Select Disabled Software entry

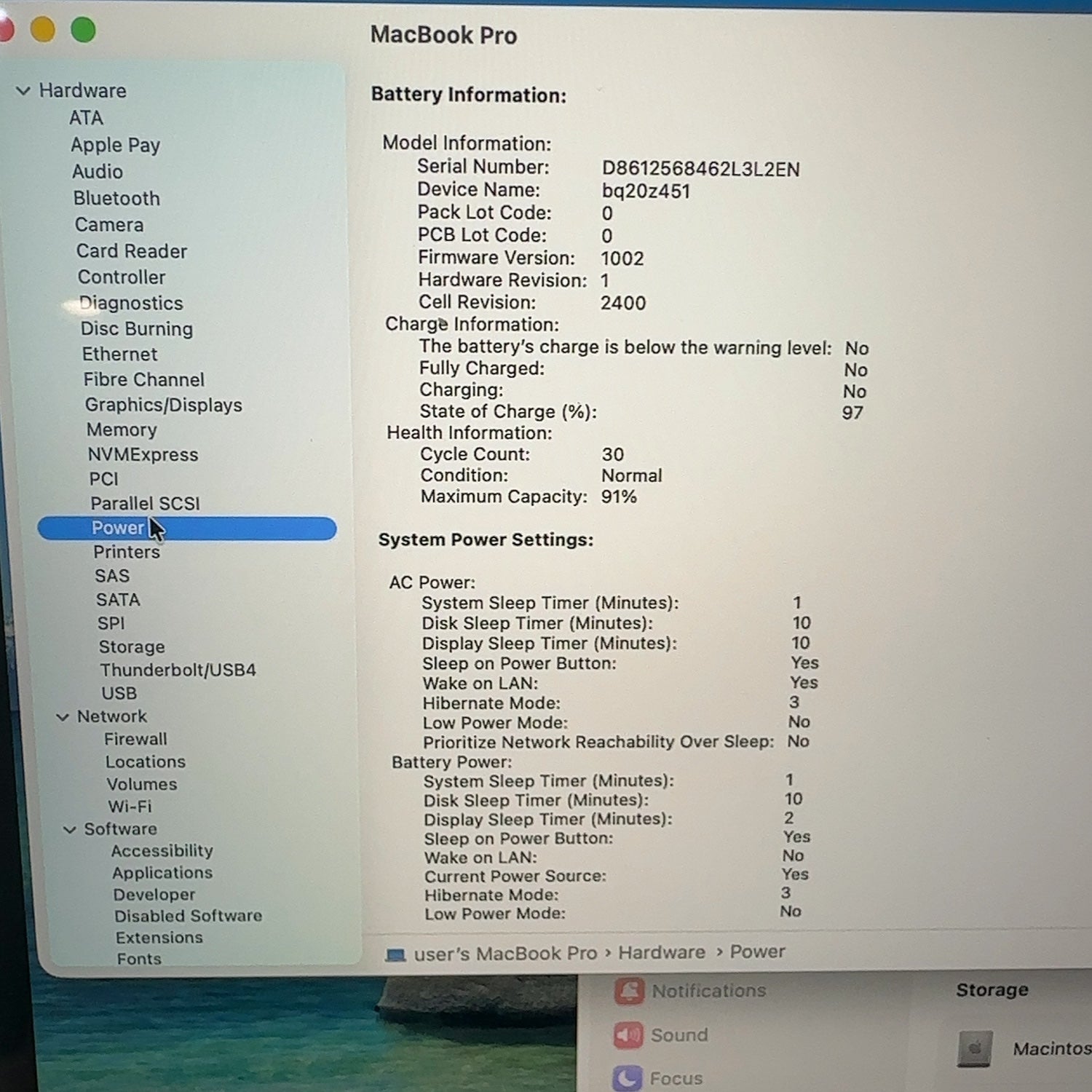click(189, 916)
